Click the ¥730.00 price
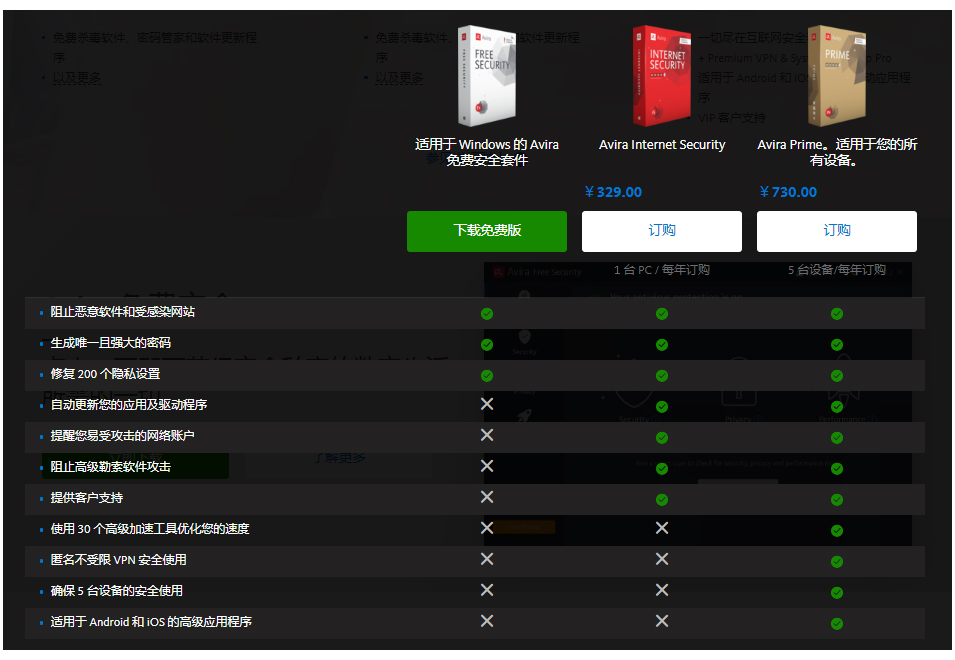Screen dimensions: 955x660 [788, 192]
